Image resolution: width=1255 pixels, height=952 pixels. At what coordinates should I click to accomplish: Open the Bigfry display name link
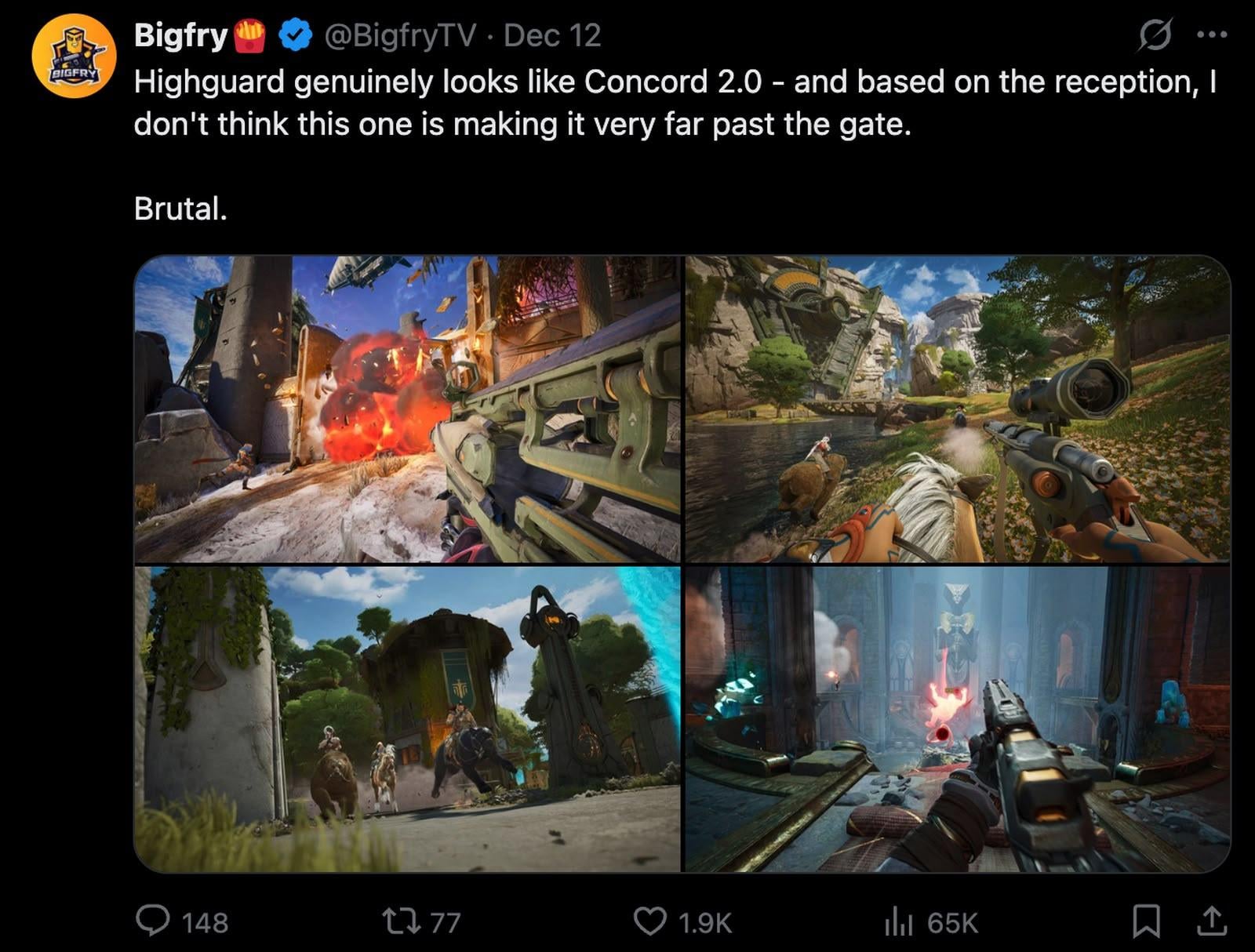180,35
